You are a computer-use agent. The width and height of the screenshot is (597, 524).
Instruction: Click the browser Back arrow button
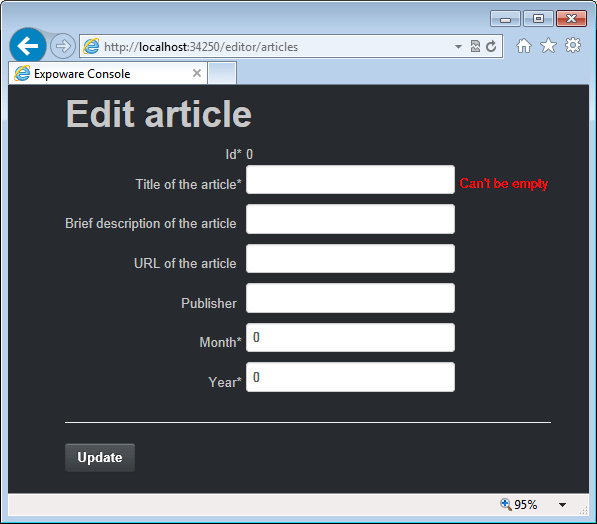[x=28, y=46]
